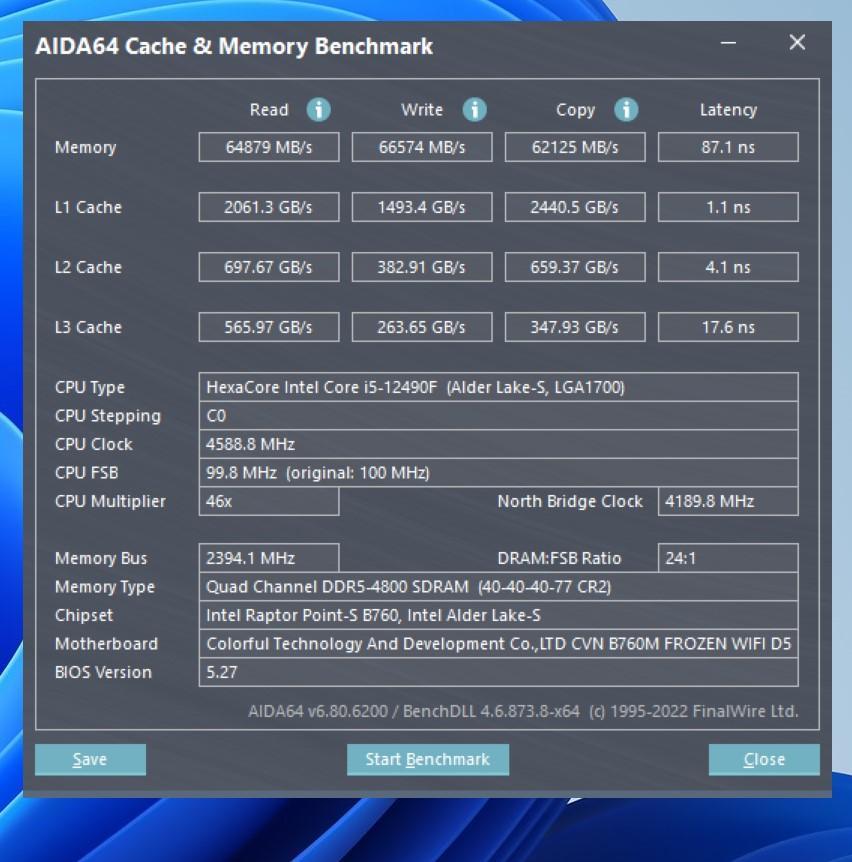This screenshot has width=852, height=862.
Task: Click the Latency column header
Action: coord(728,110)
